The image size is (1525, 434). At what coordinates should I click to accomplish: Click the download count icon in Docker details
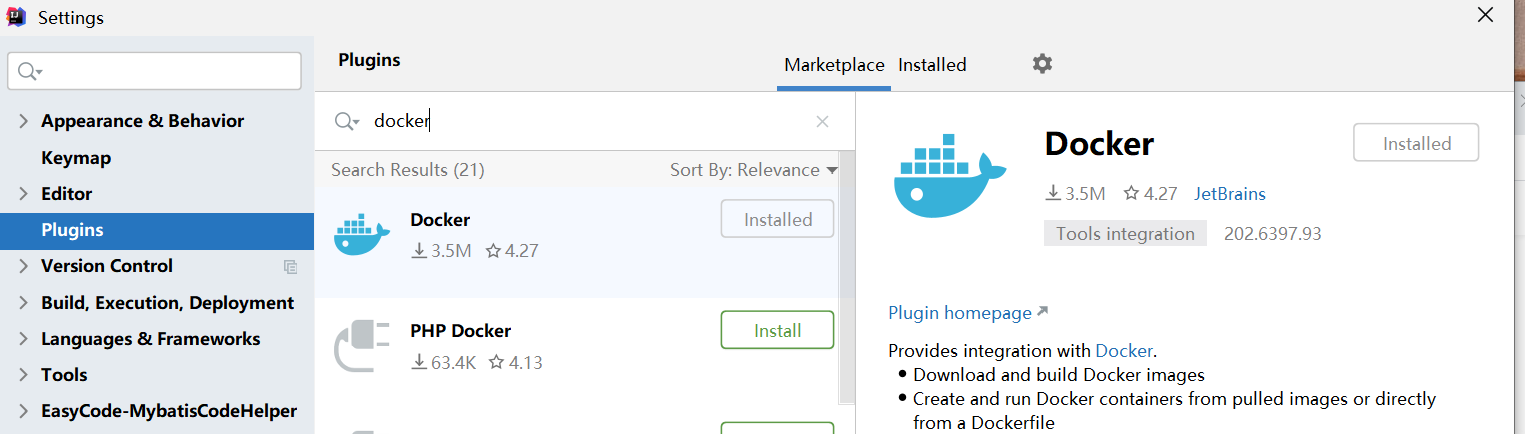(x=1053, y=194)
